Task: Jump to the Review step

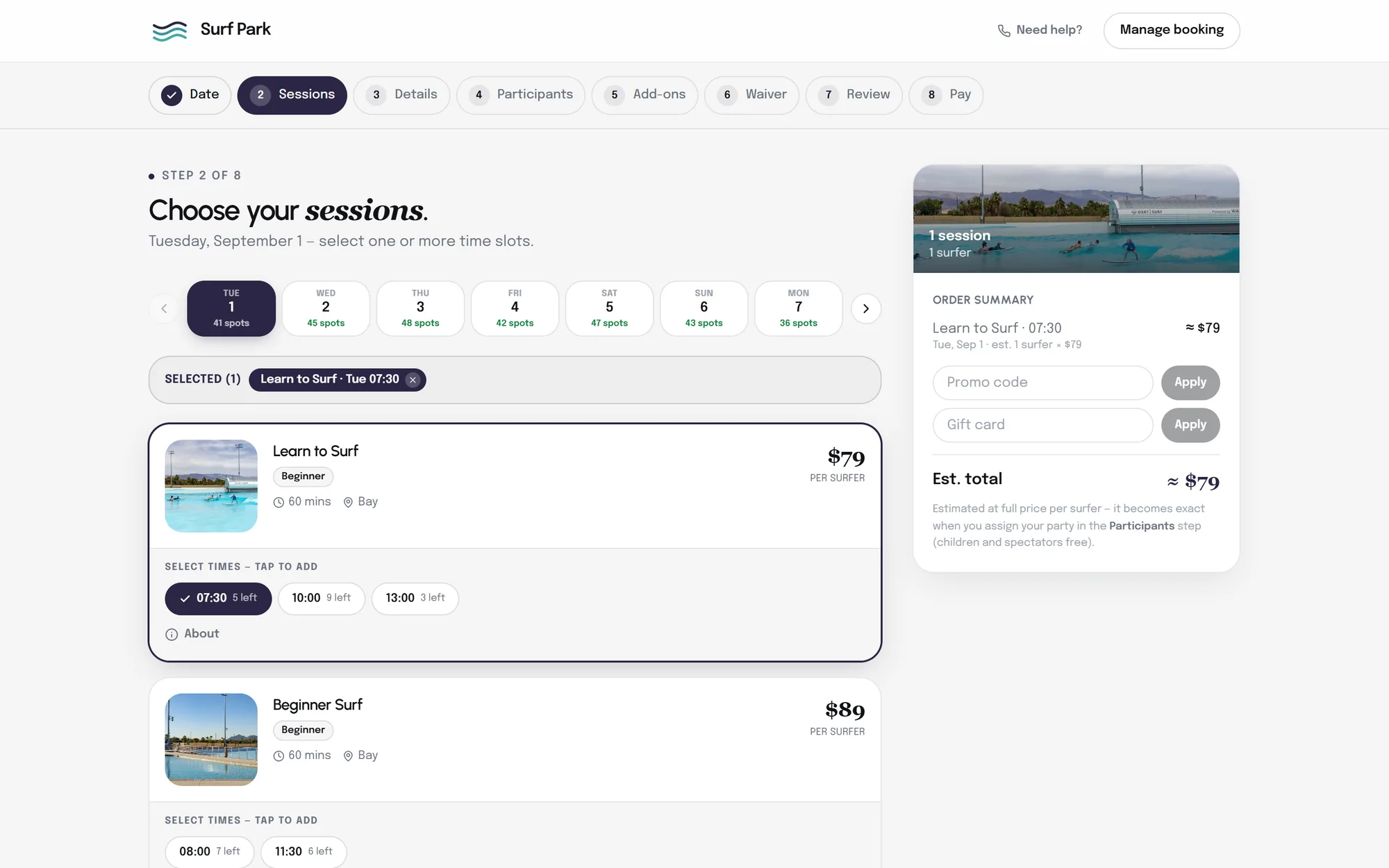Action: click(x=854, y=95)
